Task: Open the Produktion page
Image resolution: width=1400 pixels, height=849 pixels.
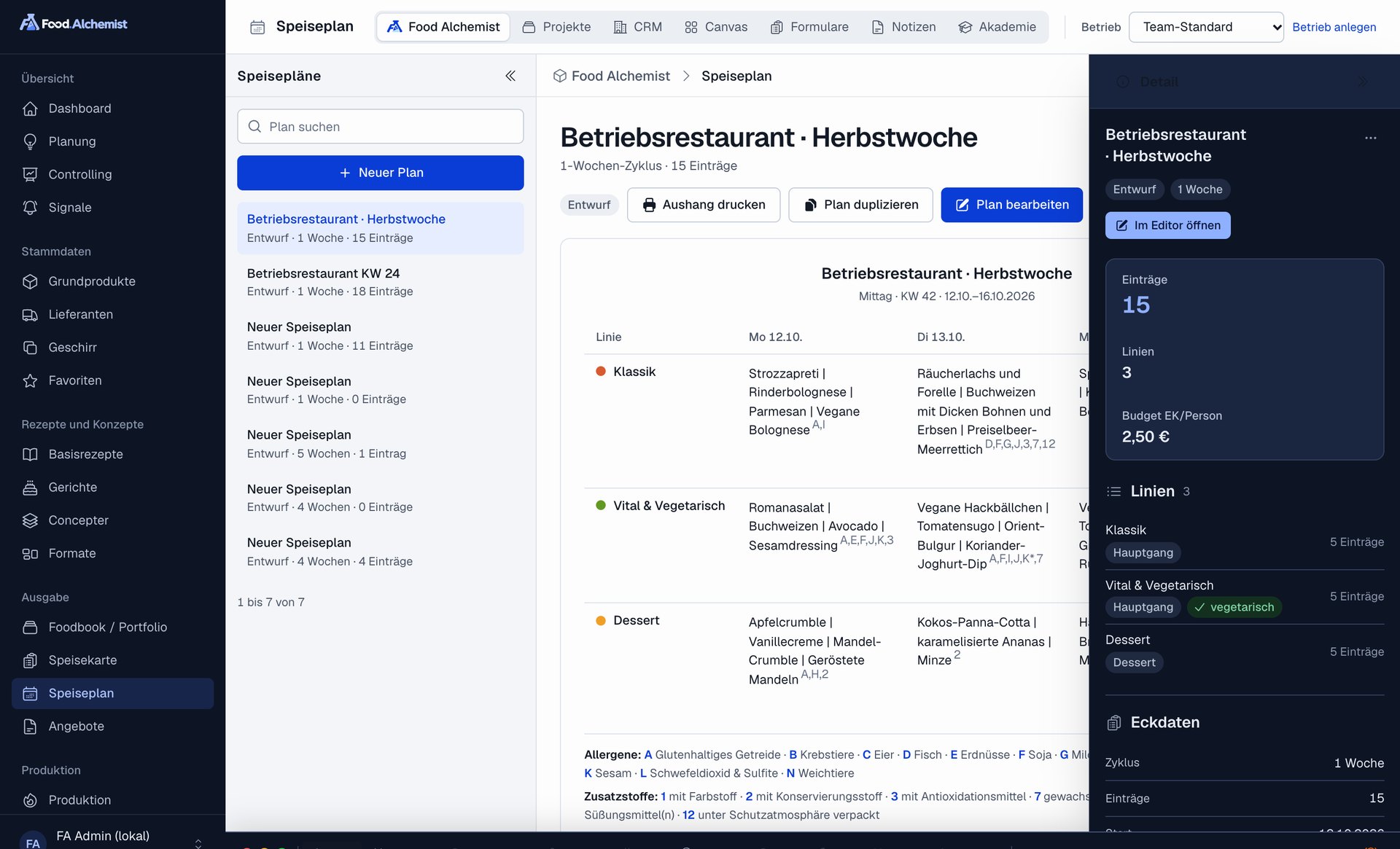Action: pos(112,800)
